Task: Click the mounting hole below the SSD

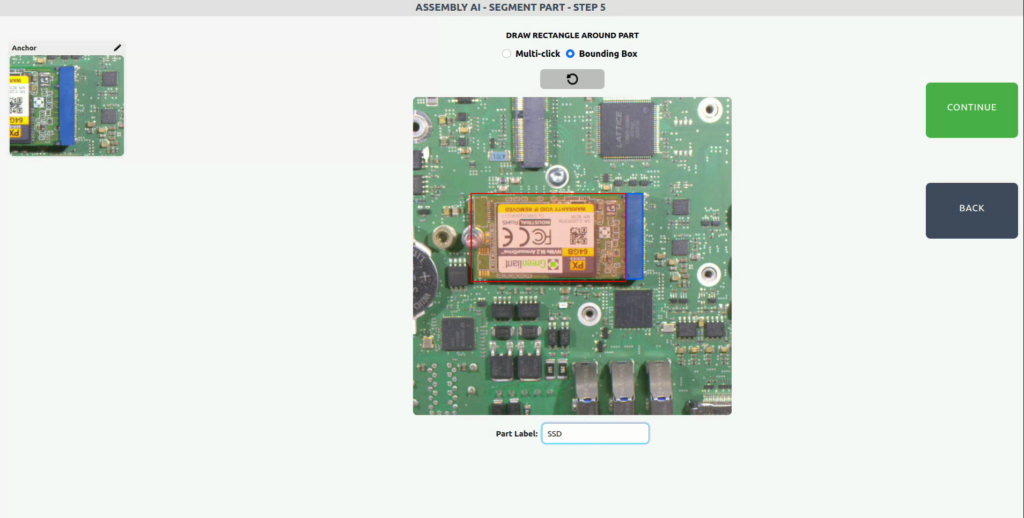Action: pos(588,313)
